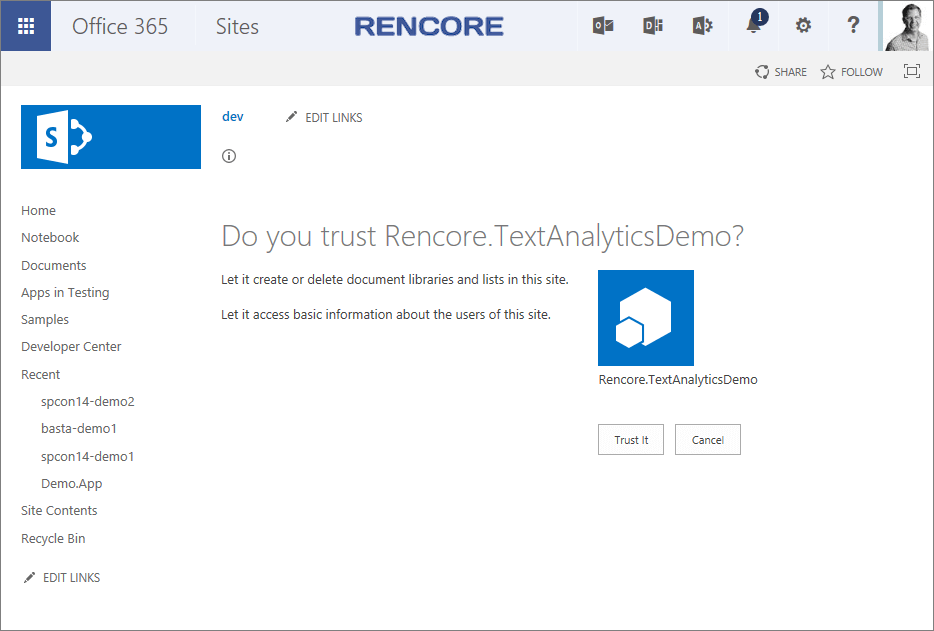Open Site Contents
934x631 pixels.
click(x=59, y=511)
